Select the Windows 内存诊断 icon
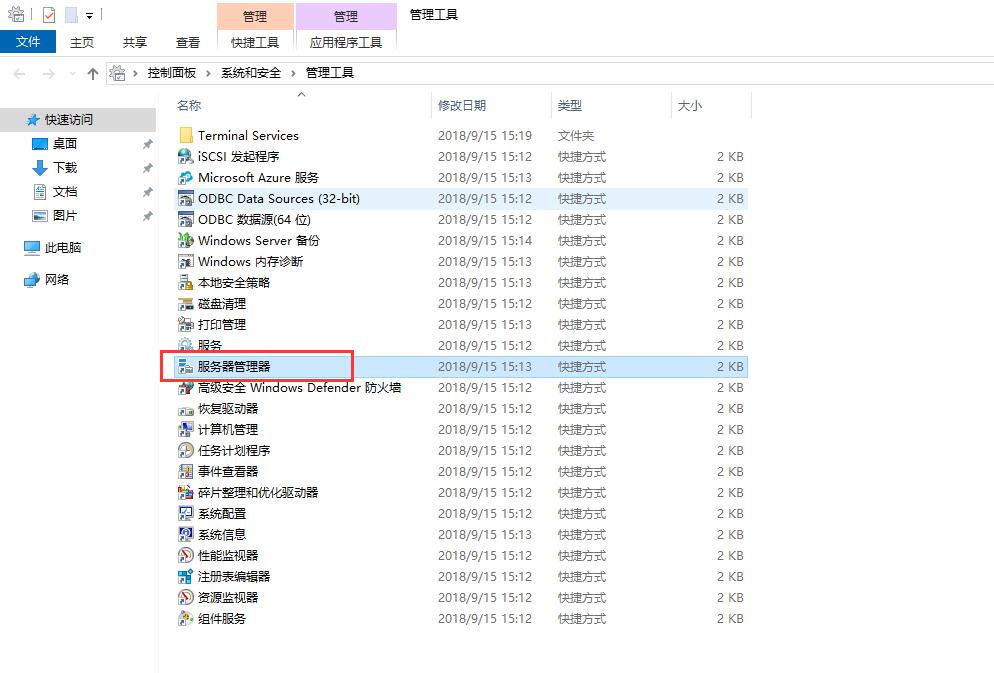 coord(186,261)
